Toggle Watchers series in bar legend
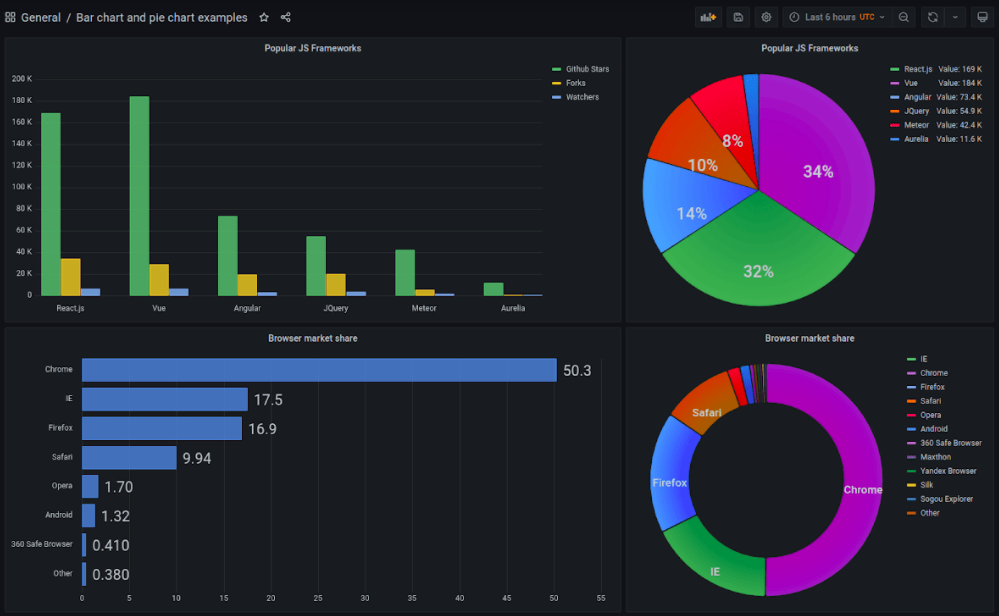 (582, 97)
